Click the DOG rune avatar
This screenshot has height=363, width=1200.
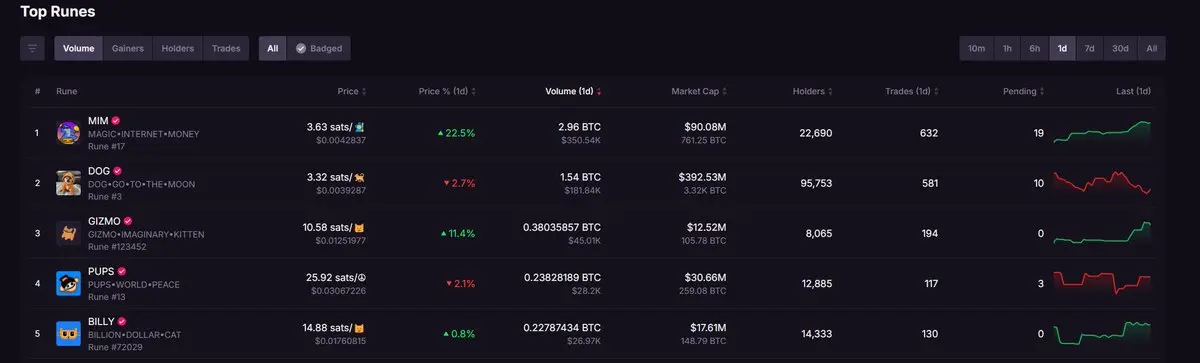click(x=68, y=183)
